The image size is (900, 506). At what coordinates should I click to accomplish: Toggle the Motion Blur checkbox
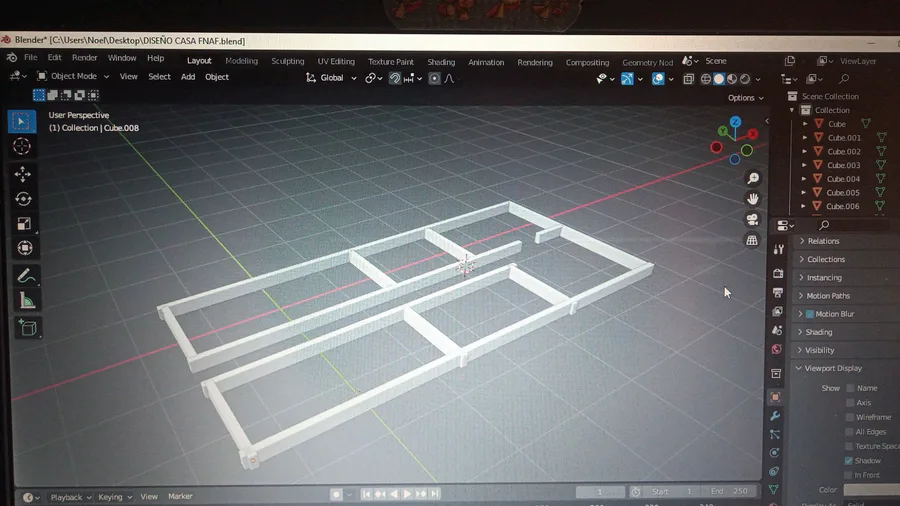810,314
